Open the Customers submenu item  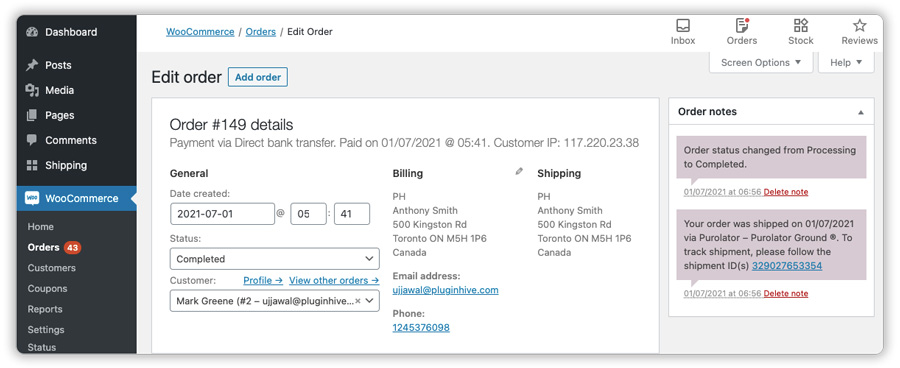(x=52, y=268)
